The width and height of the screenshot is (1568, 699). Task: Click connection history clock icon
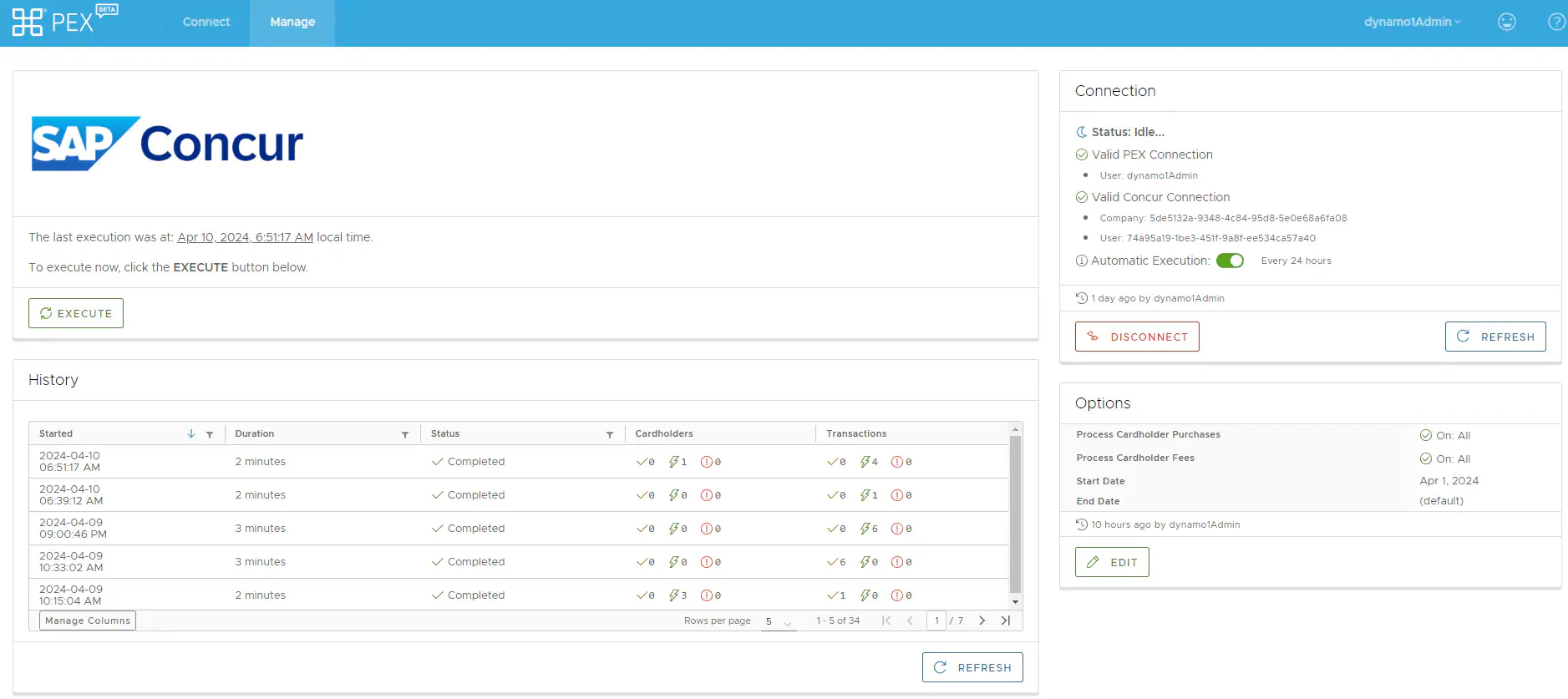pyautogui.click(x=1081, y=298)
